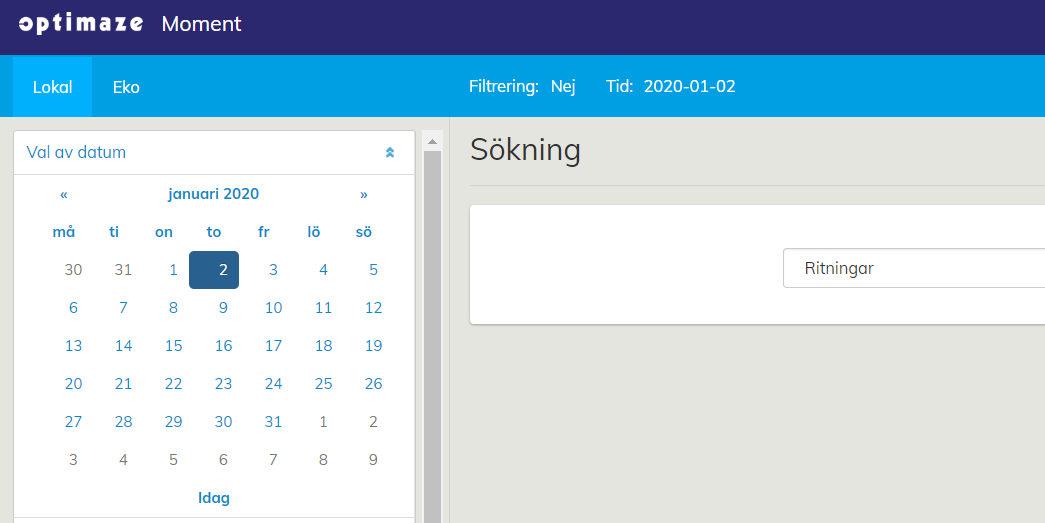Collapse the Val av datum panel

click(x=390, y=153)
